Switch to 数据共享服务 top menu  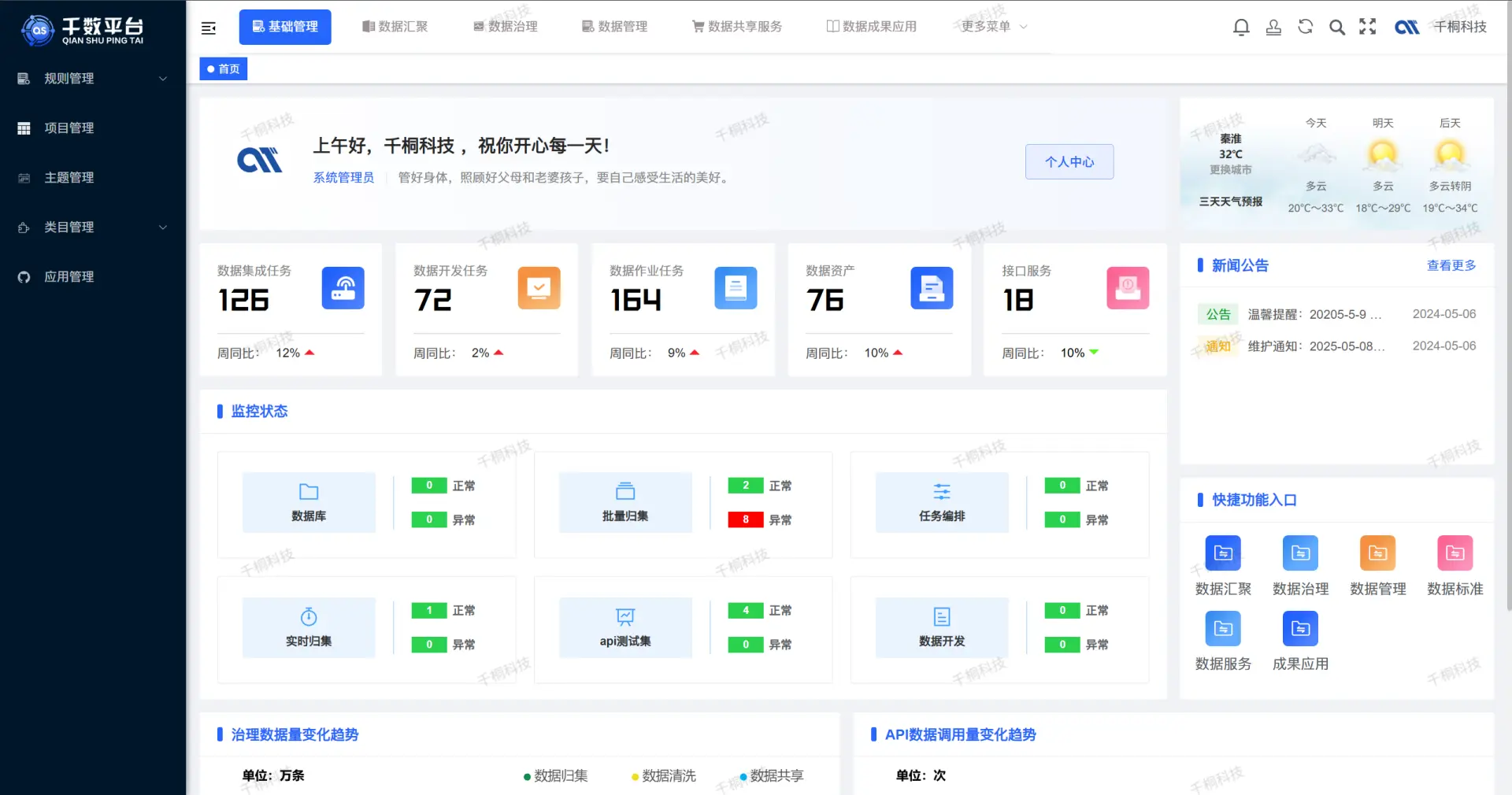737,27
